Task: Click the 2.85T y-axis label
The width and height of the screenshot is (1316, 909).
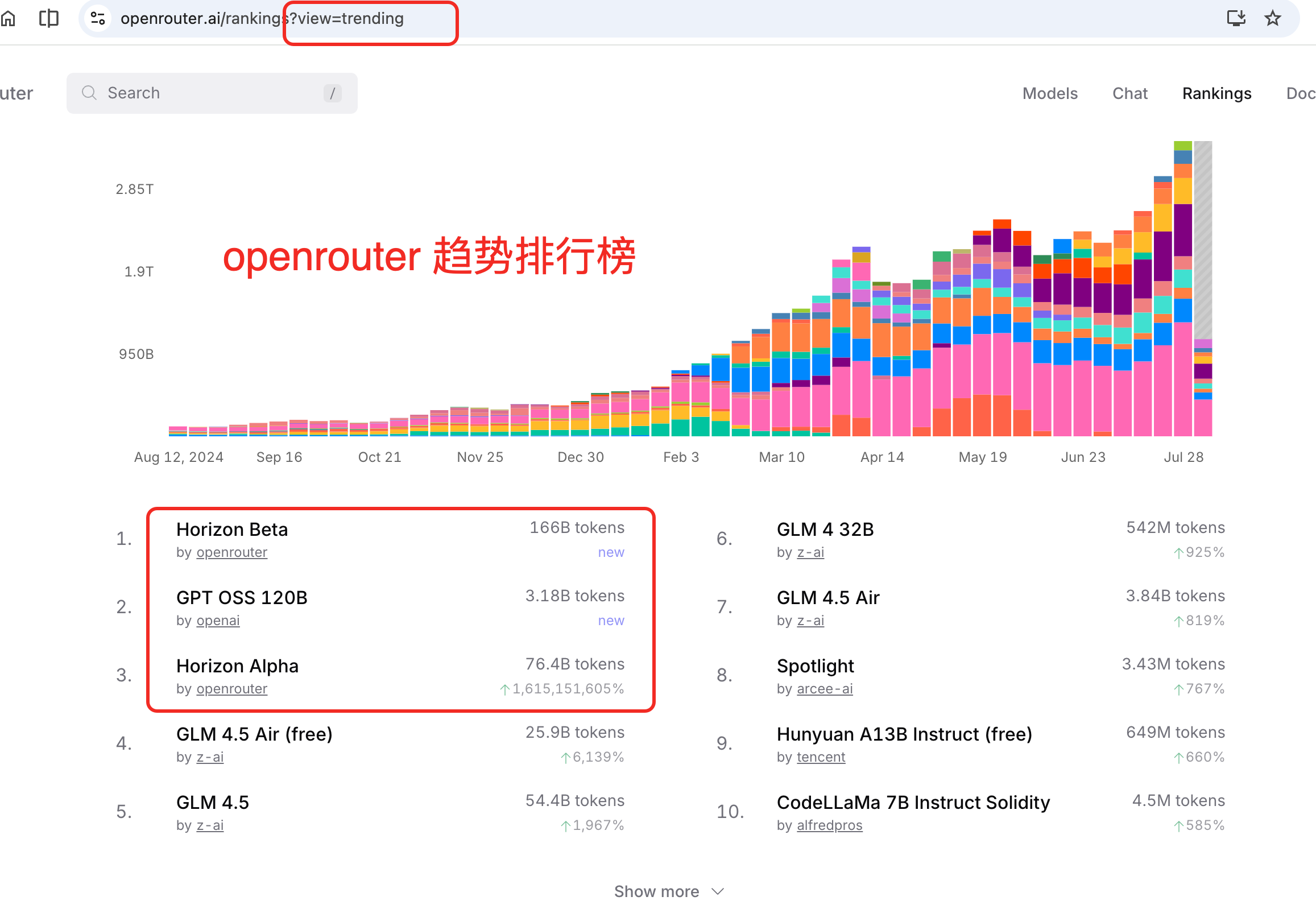Action: (134, 189)
